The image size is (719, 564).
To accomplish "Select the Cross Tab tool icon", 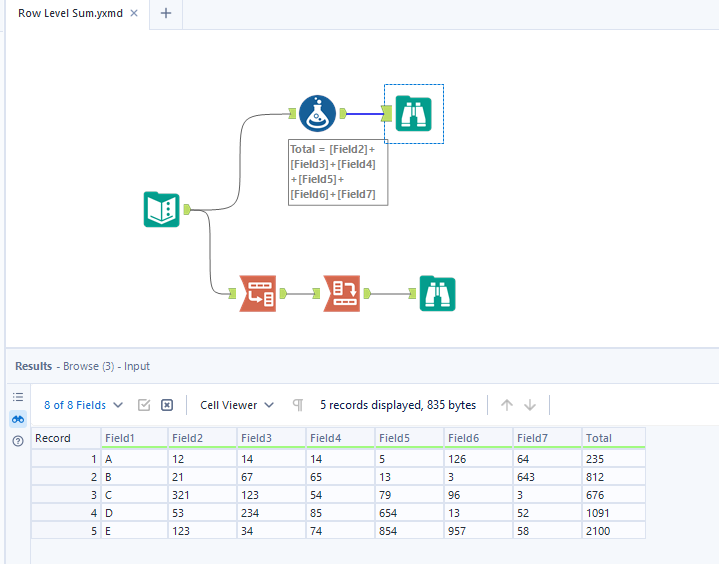I will (x=341, y=293).
